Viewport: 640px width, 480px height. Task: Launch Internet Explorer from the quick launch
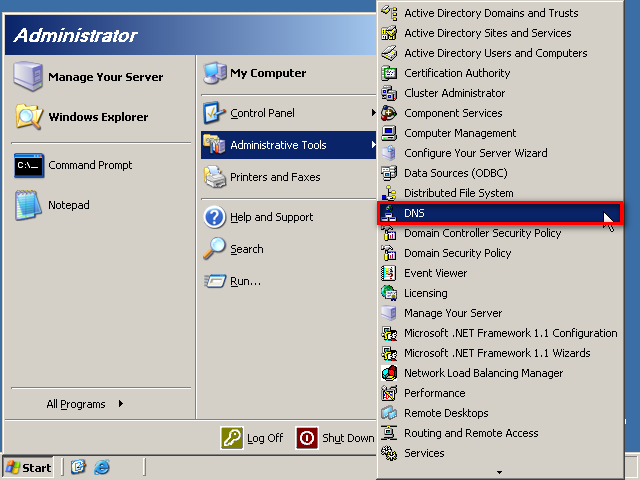tap(102, 467)
